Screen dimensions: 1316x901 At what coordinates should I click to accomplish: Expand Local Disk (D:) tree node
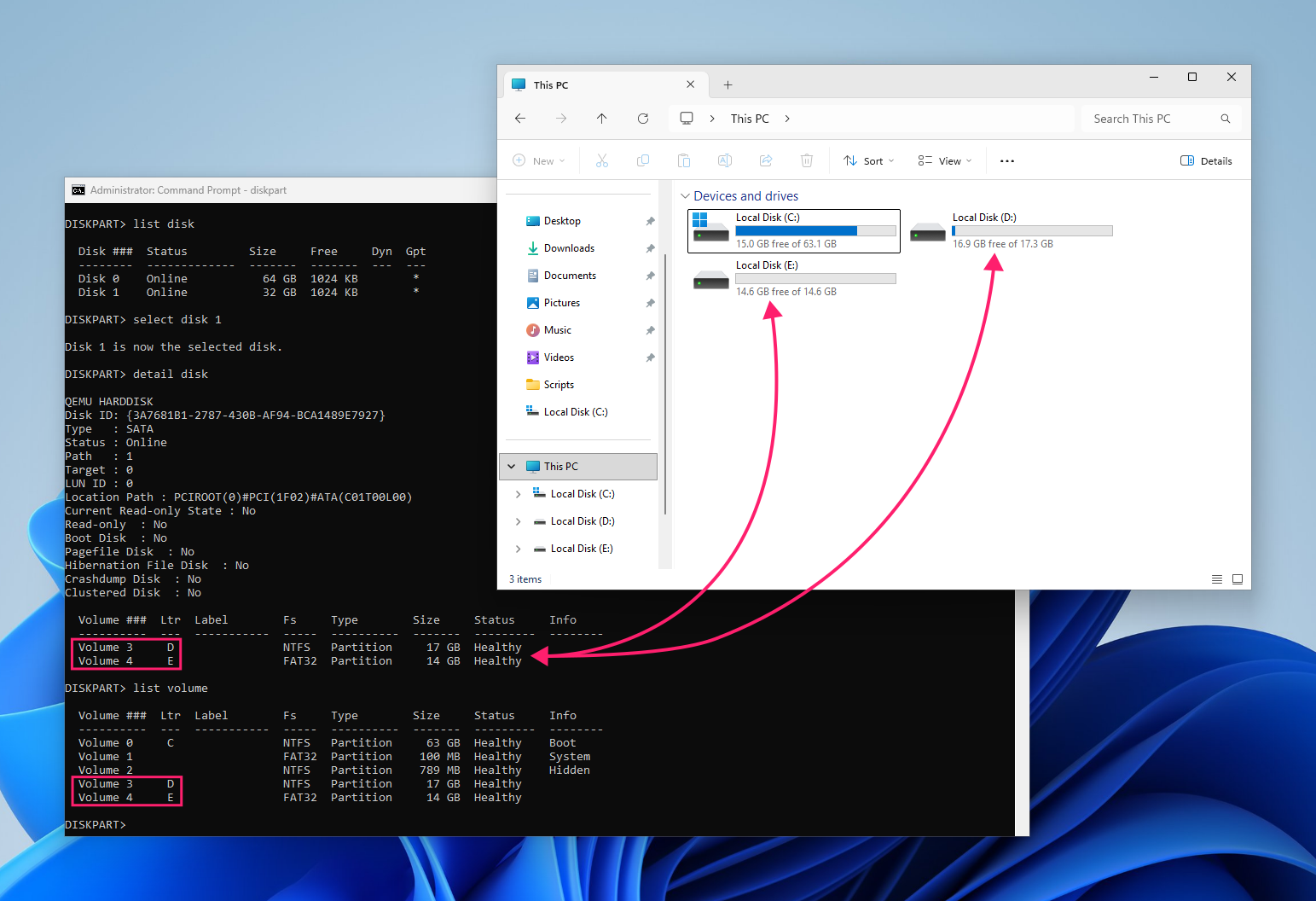click(518, 521)
